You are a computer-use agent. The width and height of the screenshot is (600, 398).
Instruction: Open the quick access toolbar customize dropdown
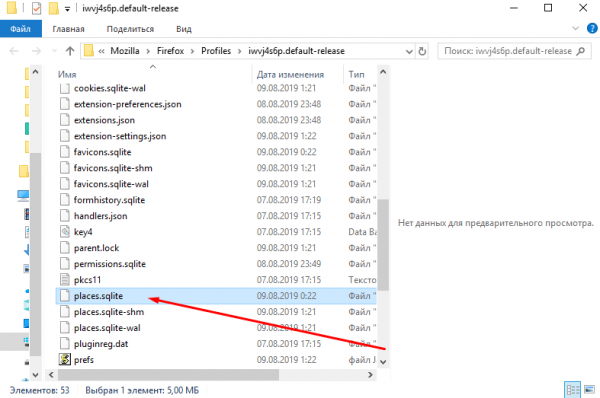(x=67, y=9)
